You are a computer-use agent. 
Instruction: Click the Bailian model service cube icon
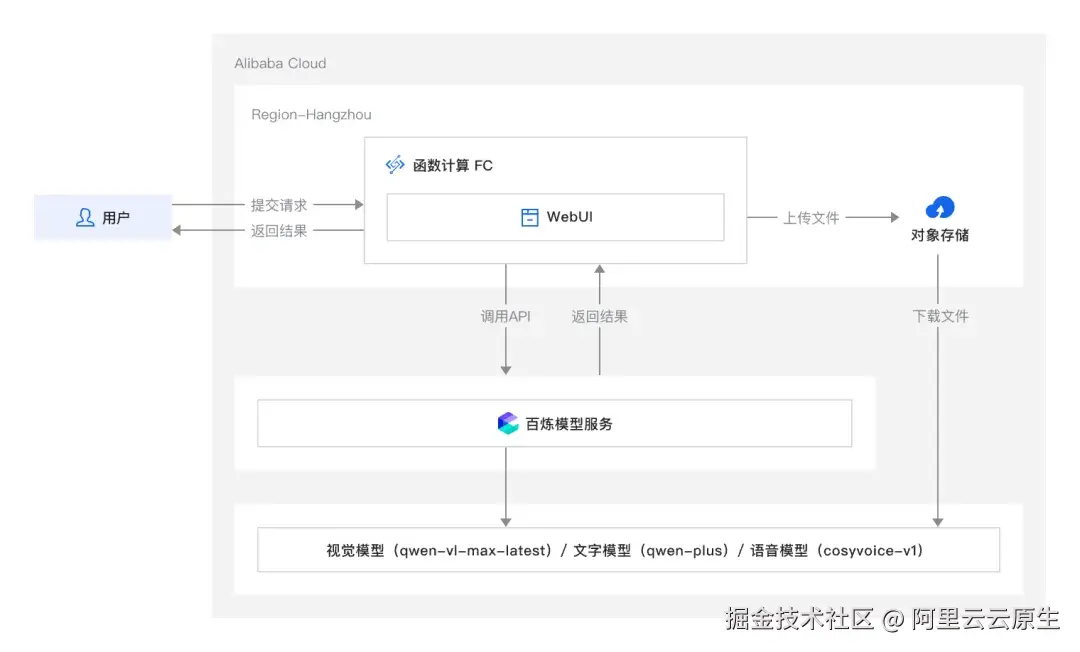tap(508, 423)
